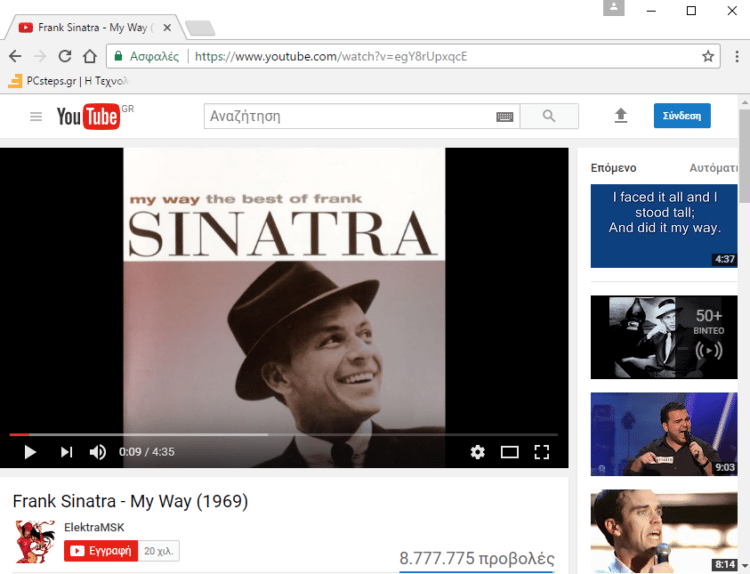The width and height of the screenshot is (750, 574).
Task: Open the ElektraMSK channel avatar
Action: (35, 542)
